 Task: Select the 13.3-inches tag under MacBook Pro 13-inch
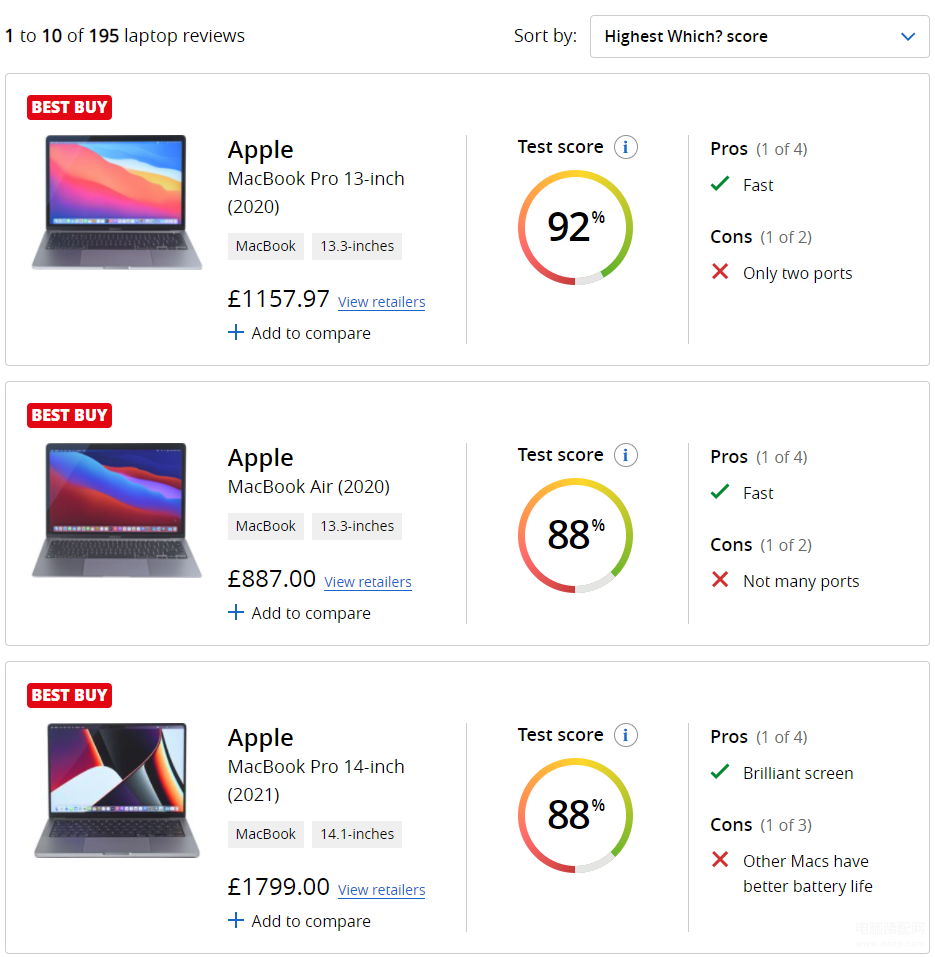pos(357,246)
